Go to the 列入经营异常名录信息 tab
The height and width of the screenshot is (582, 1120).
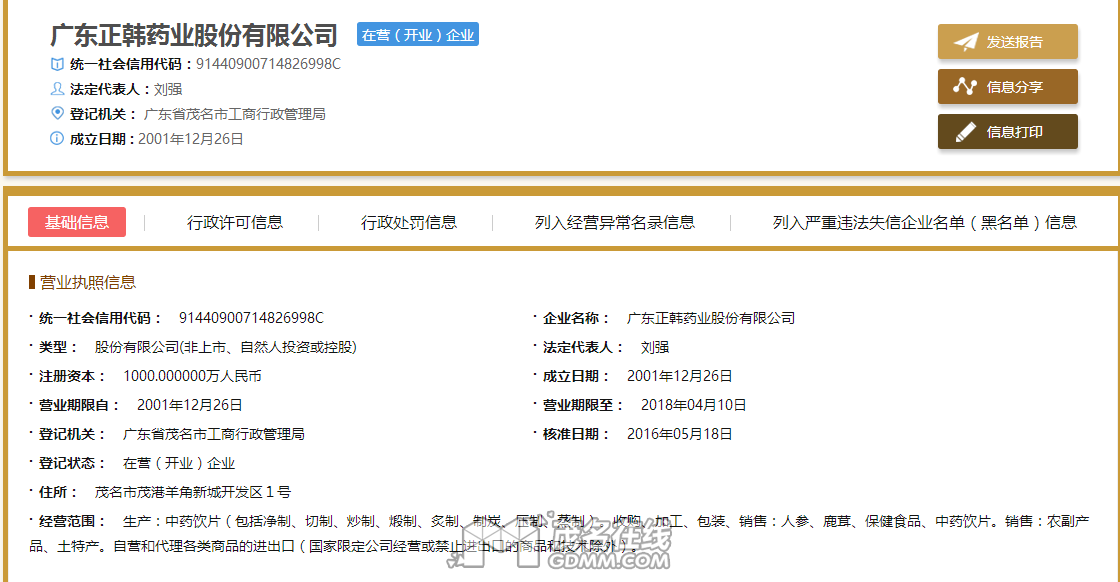click(615, 222)
